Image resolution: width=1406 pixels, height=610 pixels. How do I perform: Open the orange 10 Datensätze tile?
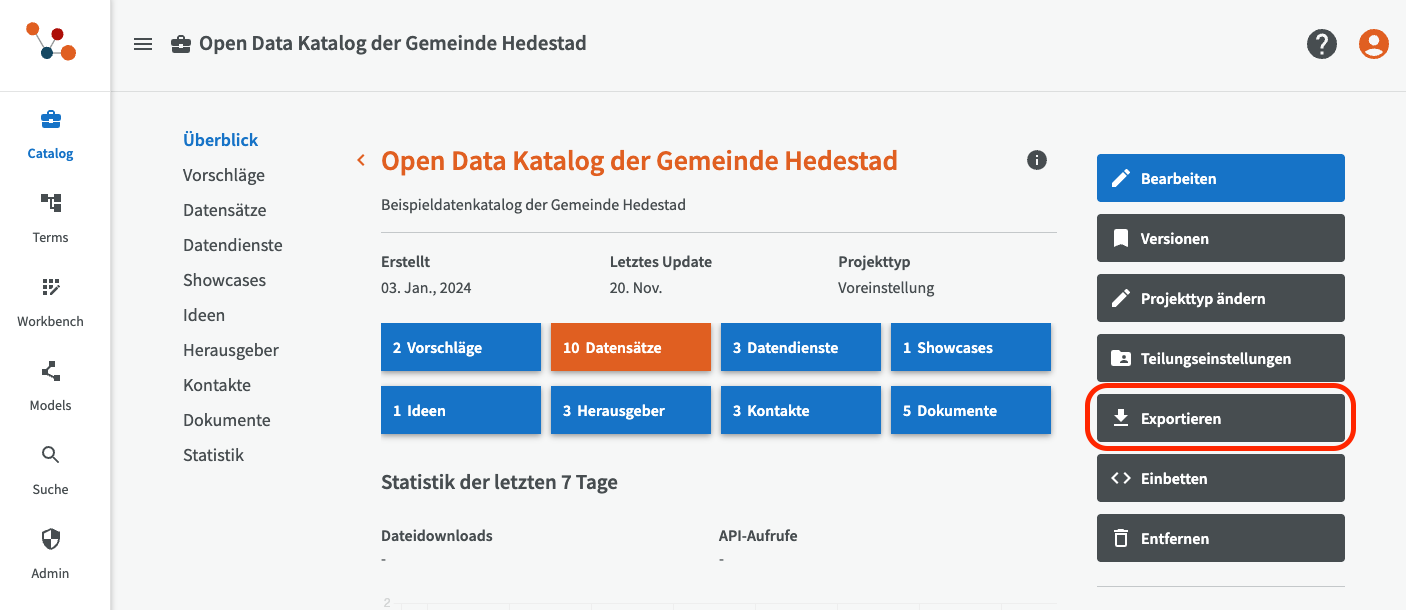[x=630, y=348]
